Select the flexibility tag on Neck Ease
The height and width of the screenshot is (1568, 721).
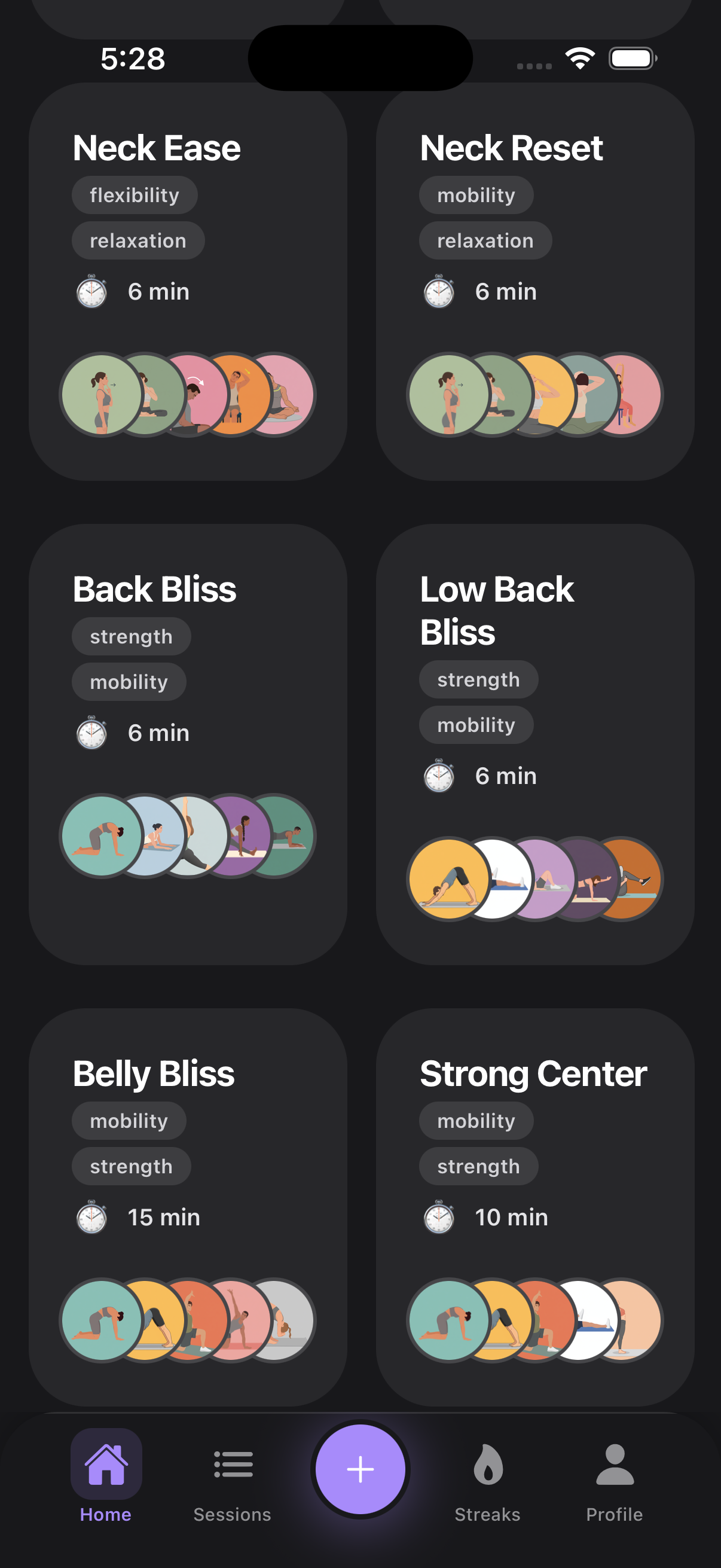pyautogui.click(x=135, y=196)
